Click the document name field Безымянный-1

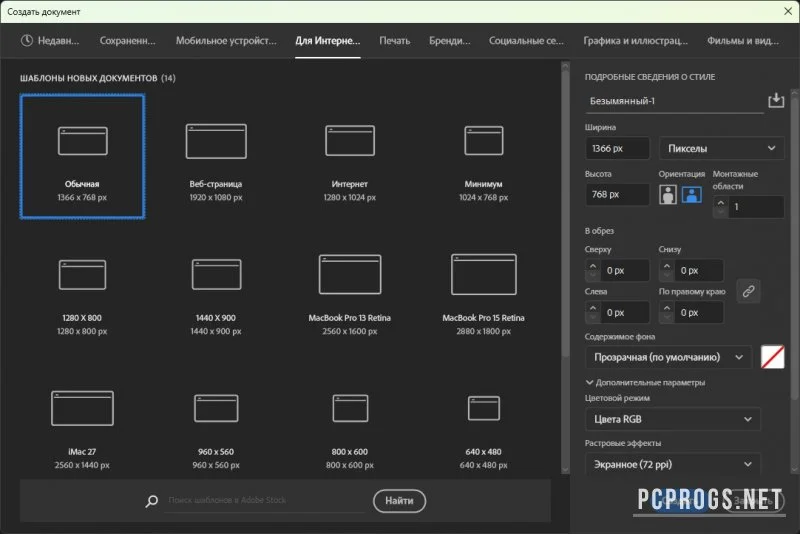click(674, 101)
